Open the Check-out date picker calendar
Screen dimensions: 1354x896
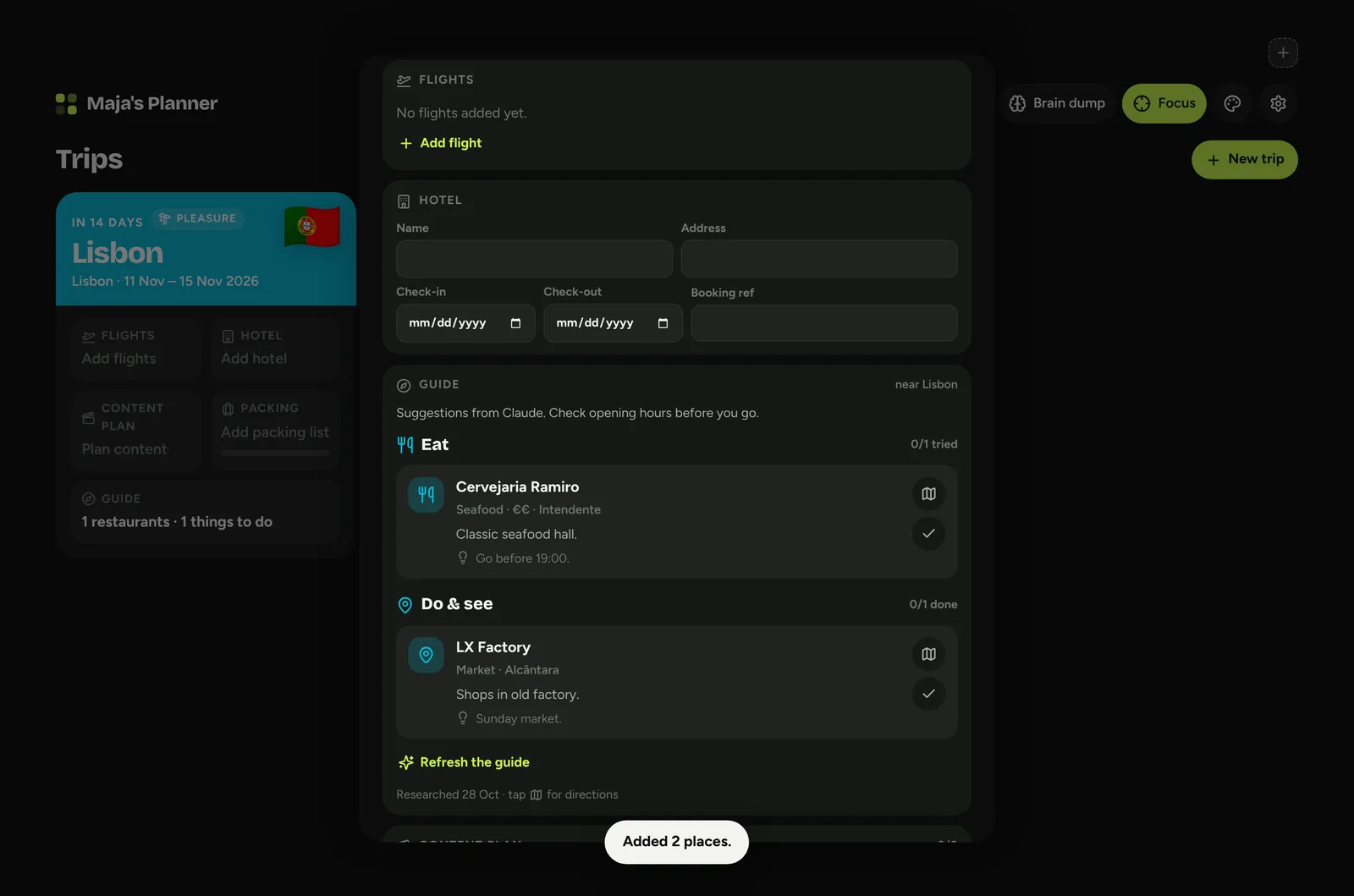point(663,323)
